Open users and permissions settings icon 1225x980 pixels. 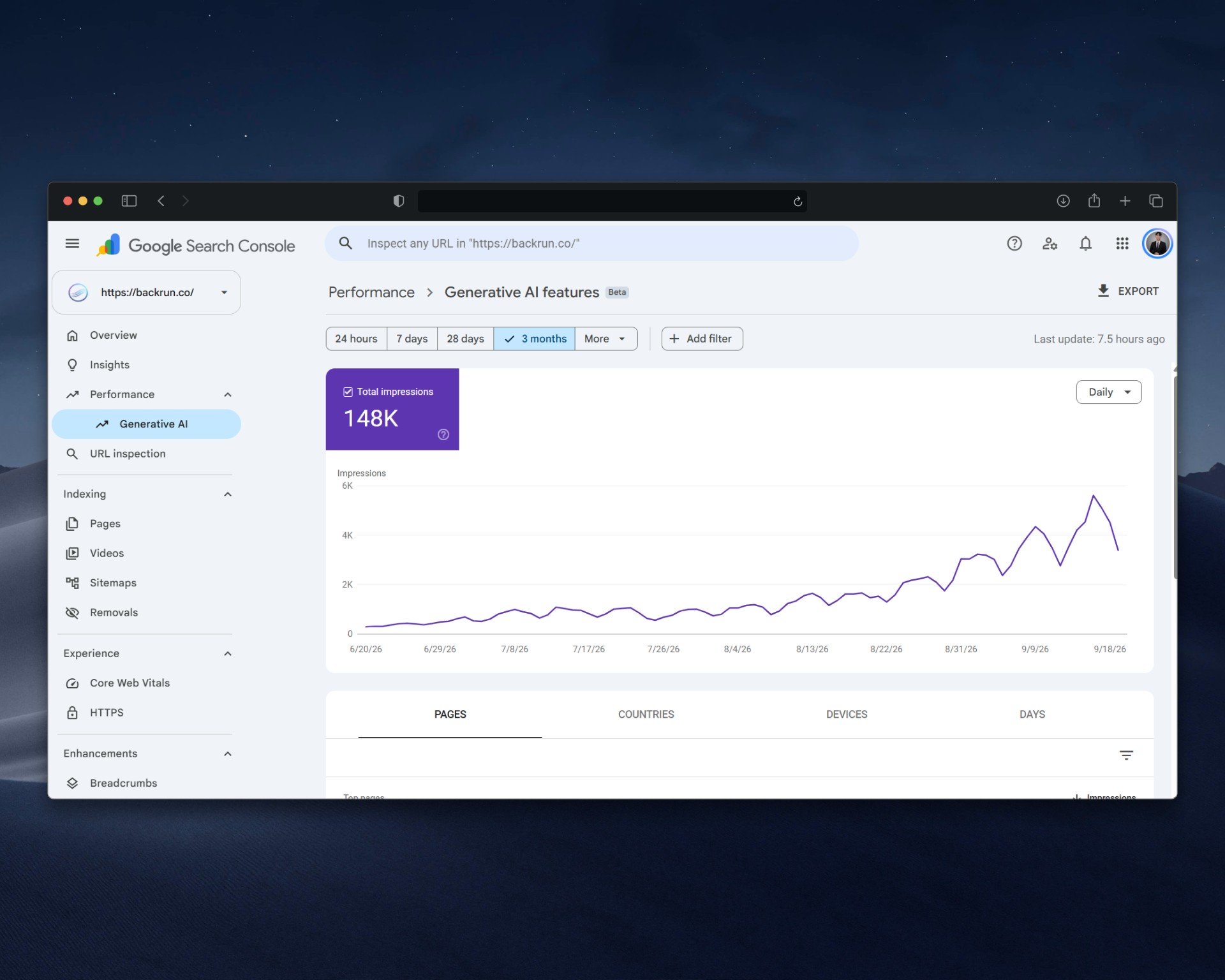point(1050,243)
